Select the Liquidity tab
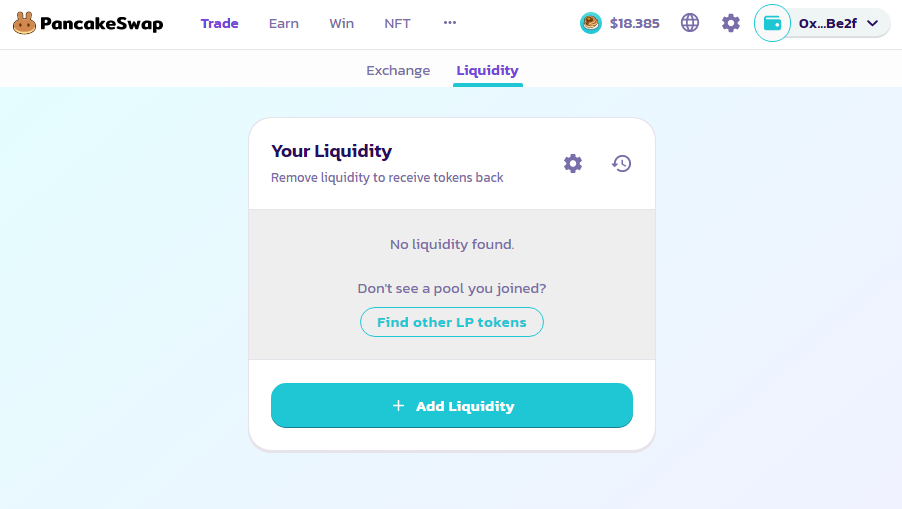Screen dimensions: 902x509 pyautogui.click(x=487, y=71)
